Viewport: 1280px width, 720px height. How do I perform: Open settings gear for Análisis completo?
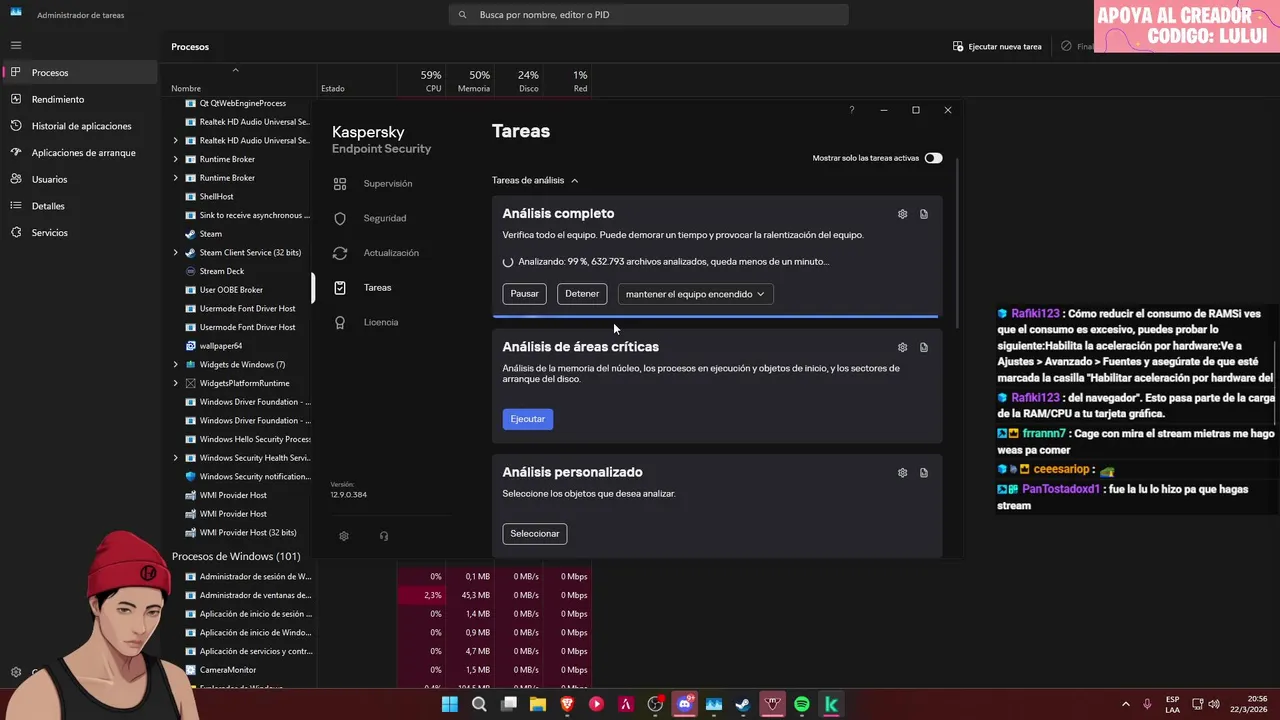click(902, 214)
